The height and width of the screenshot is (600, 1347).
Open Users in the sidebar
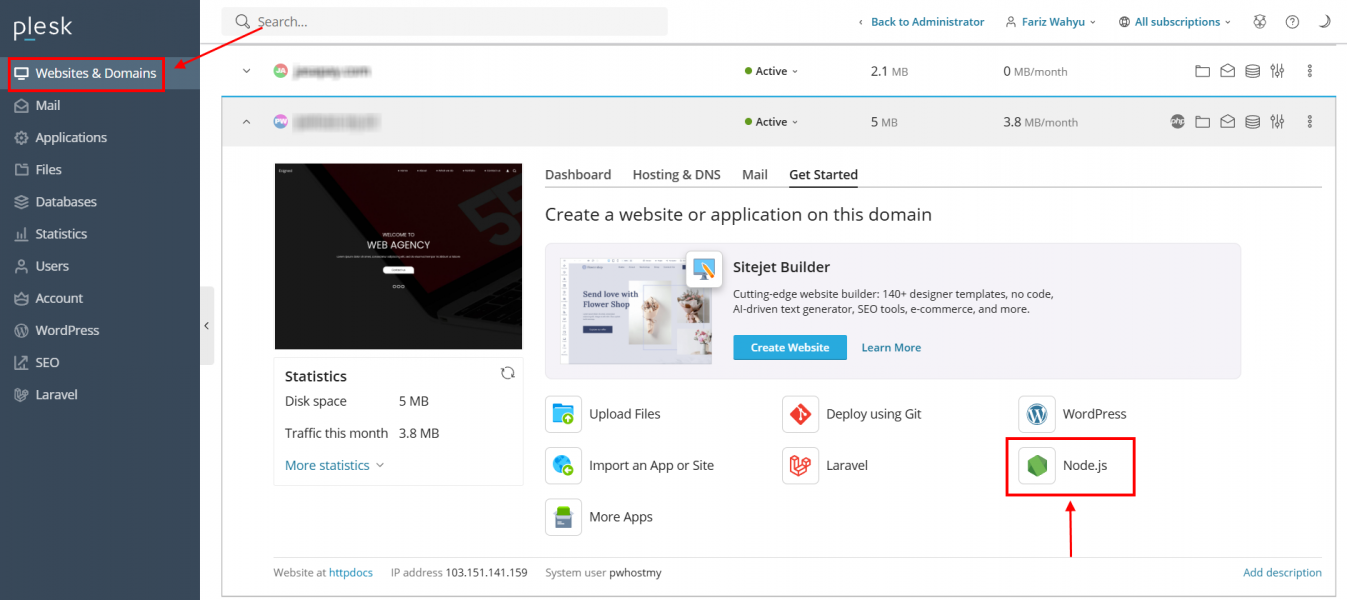point(100,266)
